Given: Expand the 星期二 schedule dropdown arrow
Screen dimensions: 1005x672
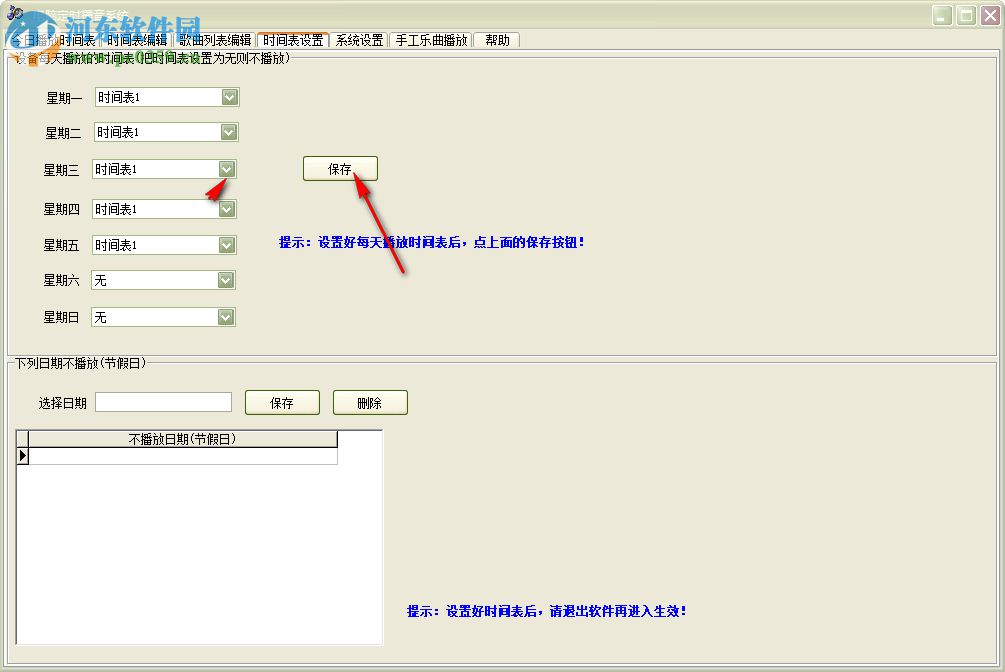Looking at the screenshot, I should pos(229,132).
